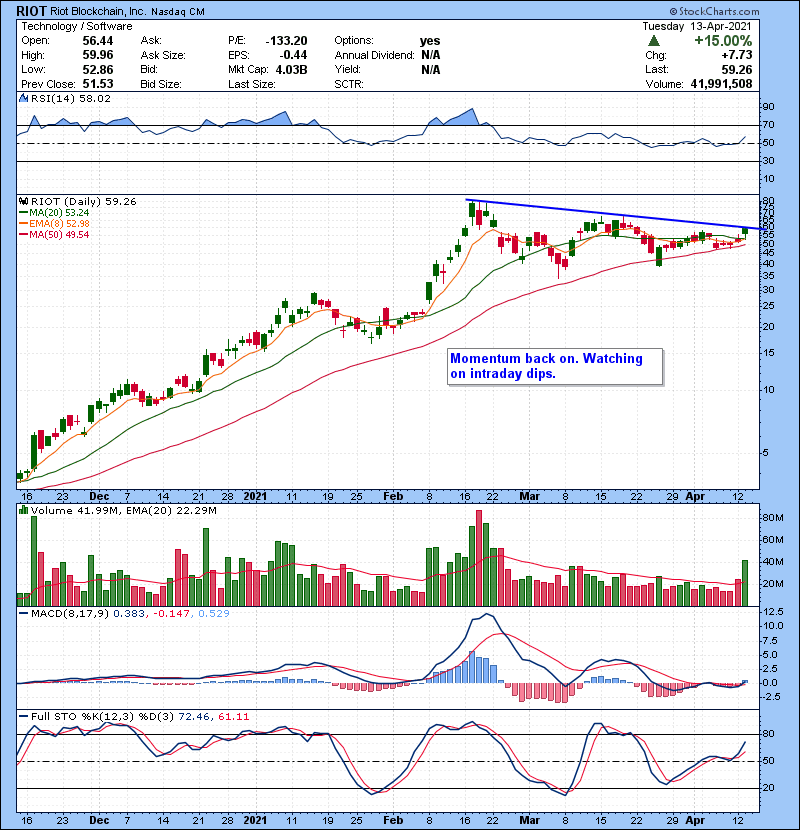Click the High value 59.96
800x830 pixels.
(98, 55)
